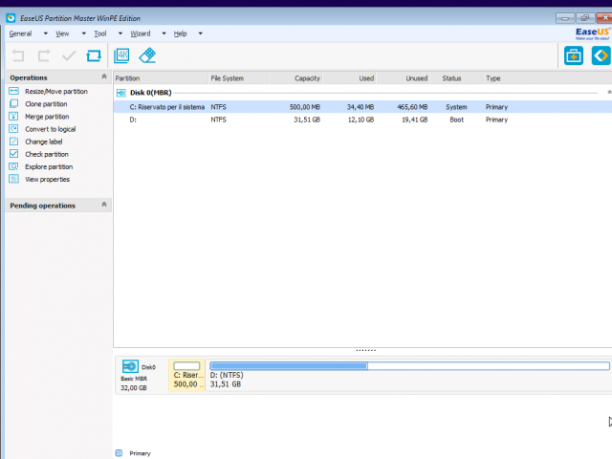Sort by the Used column header
The width and height of the screenshot is (612, 459).
349,78
